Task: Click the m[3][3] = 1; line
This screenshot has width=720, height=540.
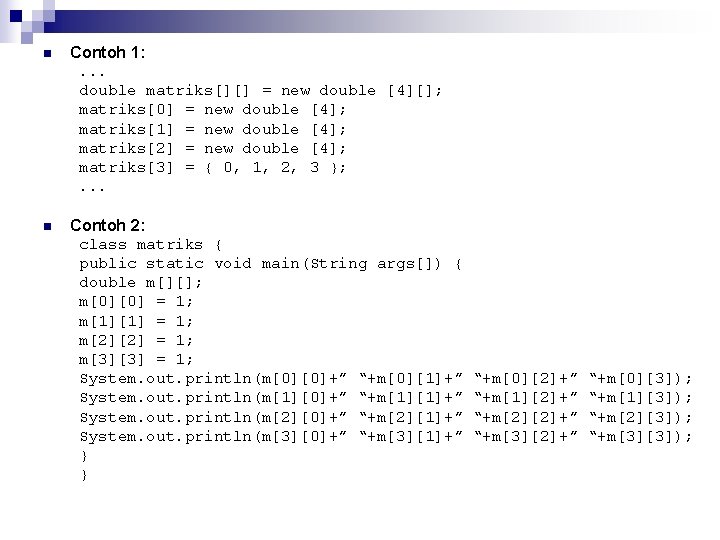Action: pos(136,360)
